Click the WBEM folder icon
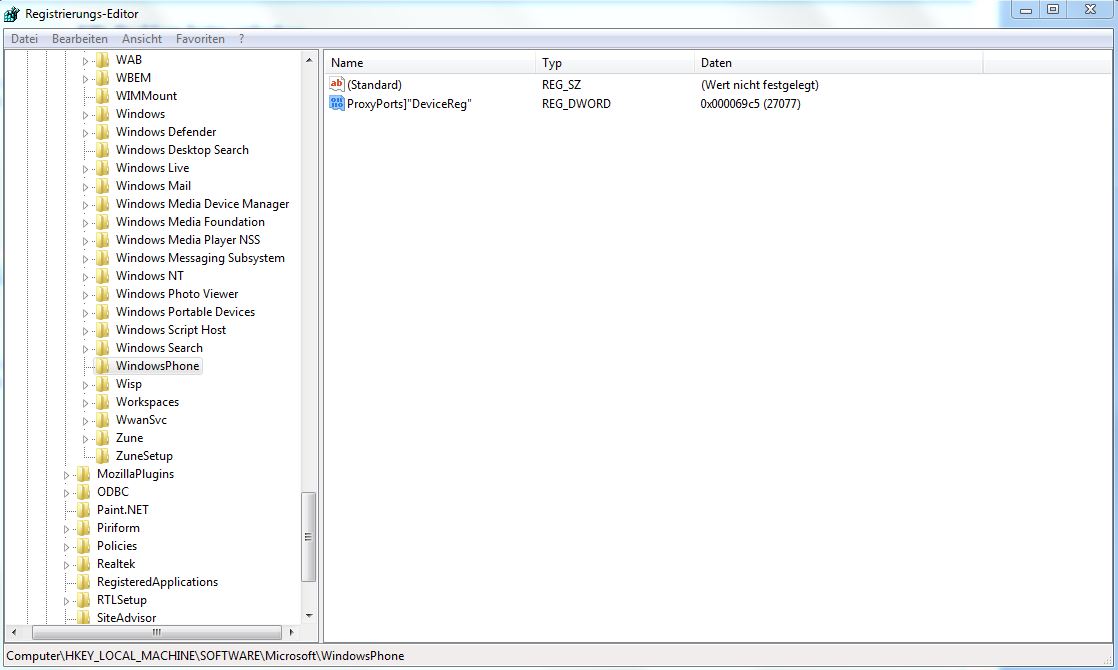This screenshot has width=1118, height=670. pos(103,77)
